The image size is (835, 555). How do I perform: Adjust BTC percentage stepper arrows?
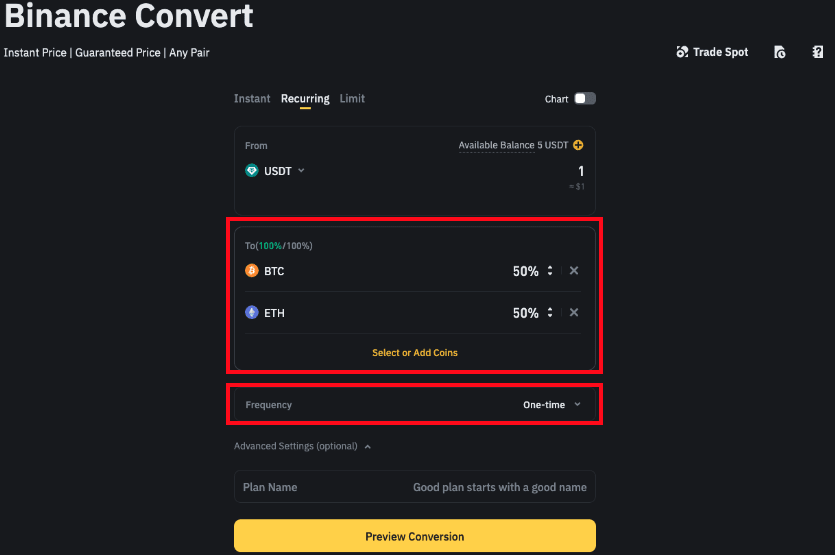click(x=550, y=271)
